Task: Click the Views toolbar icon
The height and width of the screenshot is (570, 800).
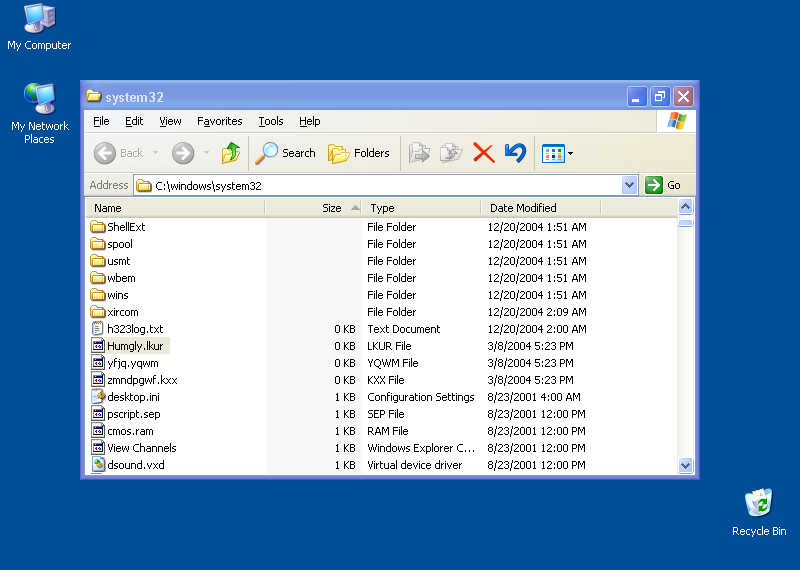Action: coord(553,154)
